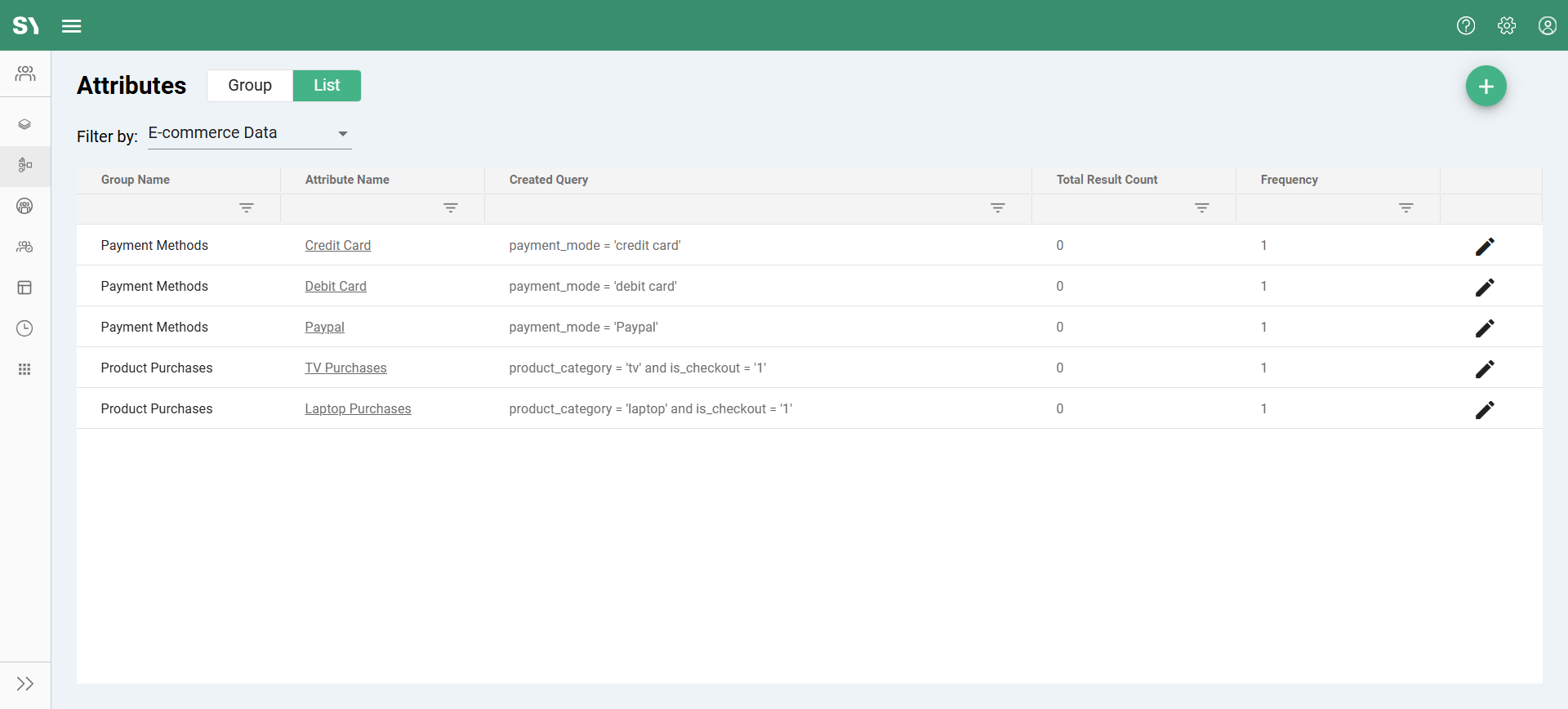Open the E-commerce Data filter dropdown
This screenshot has width=1568, height=709.
pyautogui.click(x=249, y=133)
